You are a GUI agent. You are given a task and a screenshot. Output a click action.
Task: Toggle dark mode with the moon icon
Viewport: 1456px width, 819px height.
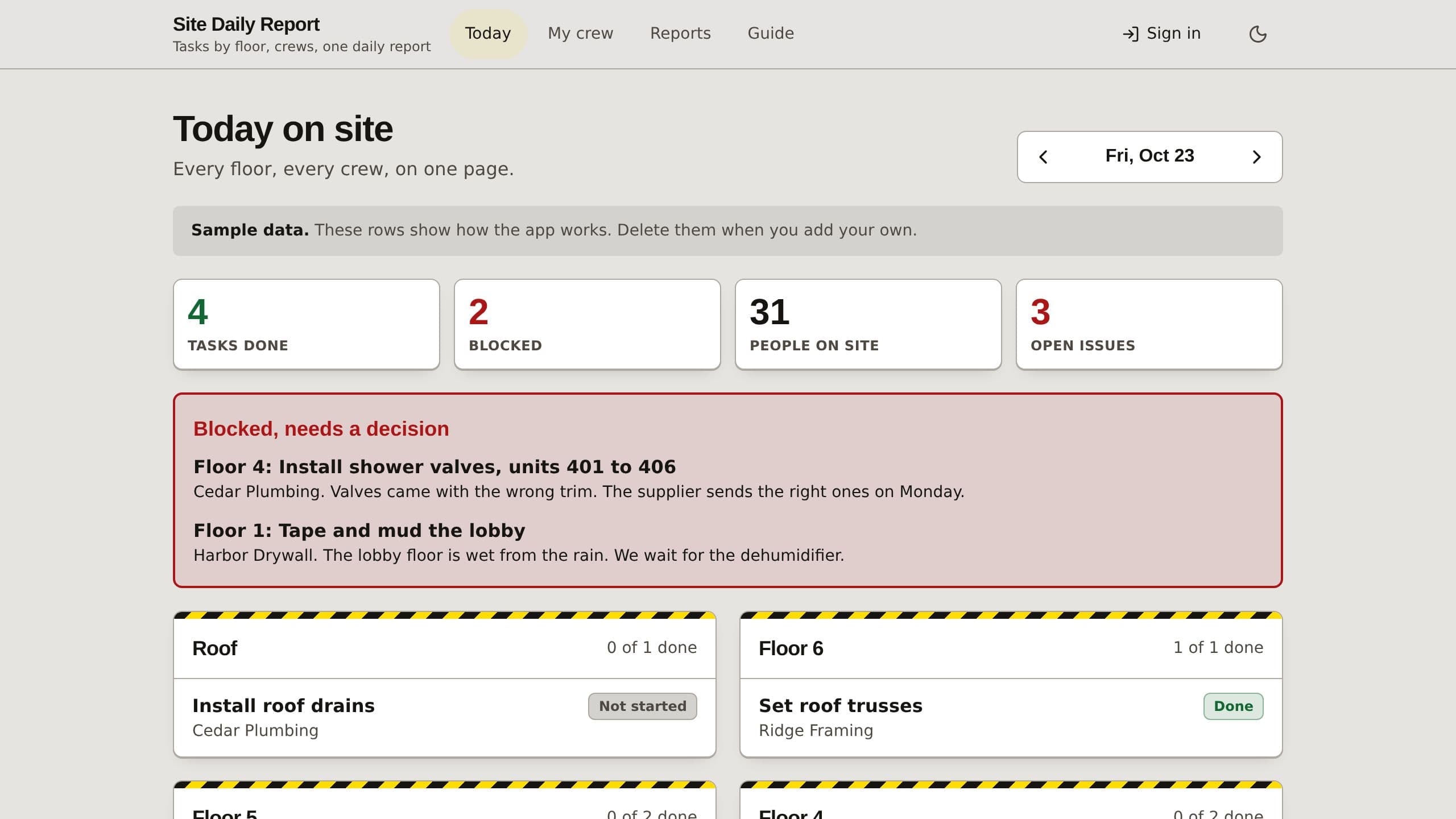point(1258,34)
